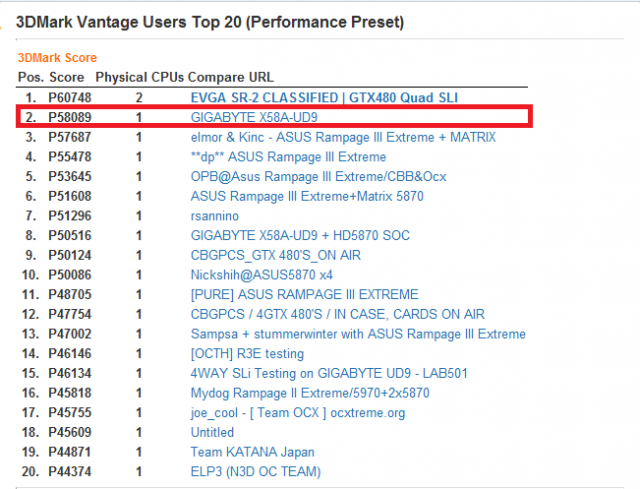
Task: Select score P50516 in row 8
Action: click(70, 236)
